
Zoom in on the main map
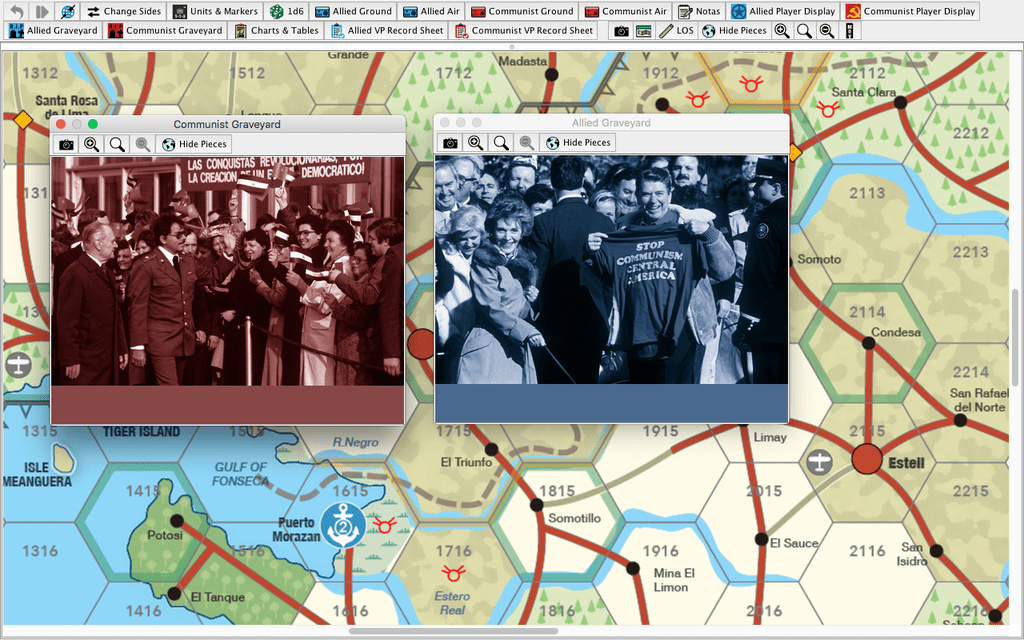782,31
